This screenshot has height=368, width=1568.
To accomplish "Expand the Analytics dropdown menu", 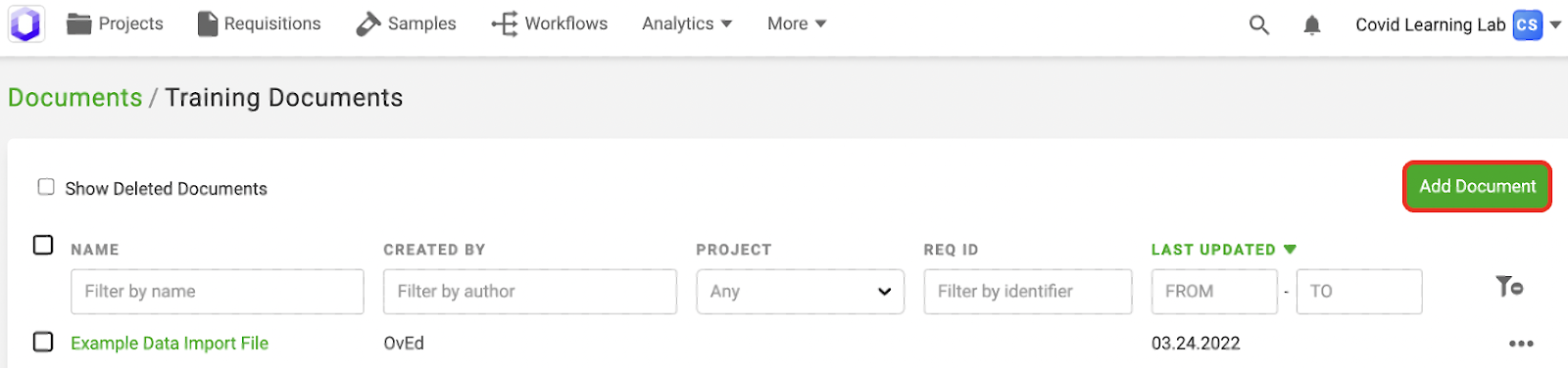I will (687, 23).
